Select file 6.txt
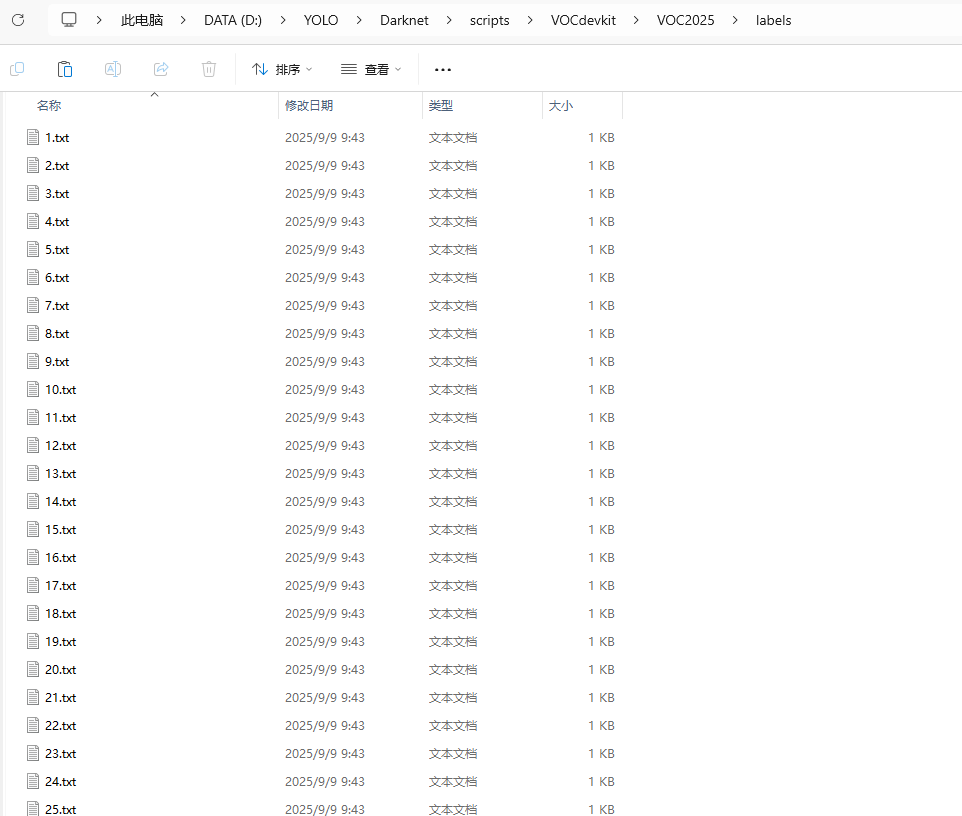 click(57, 278)
